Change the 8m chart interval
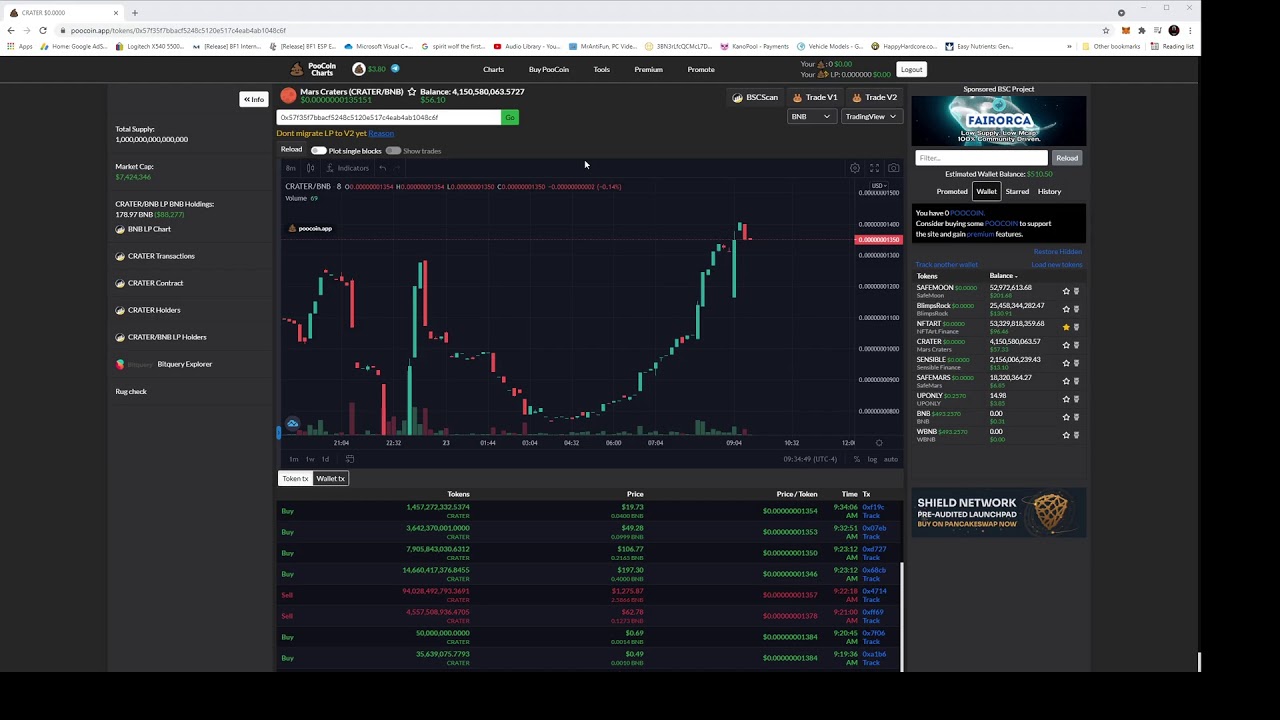 [x=291, y=168]
